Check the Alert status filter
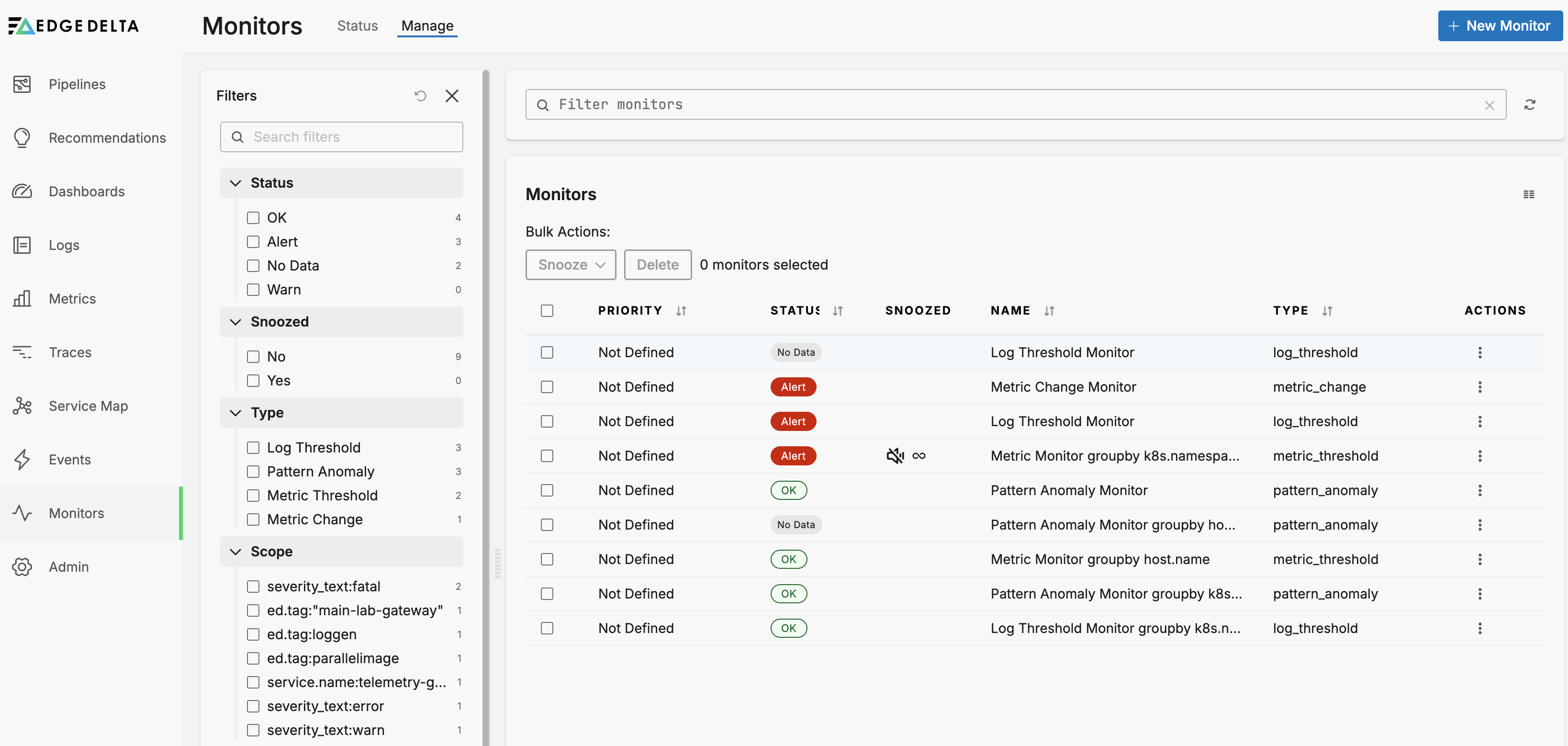Screen dimensions: 1568x746 coord(253,242)
